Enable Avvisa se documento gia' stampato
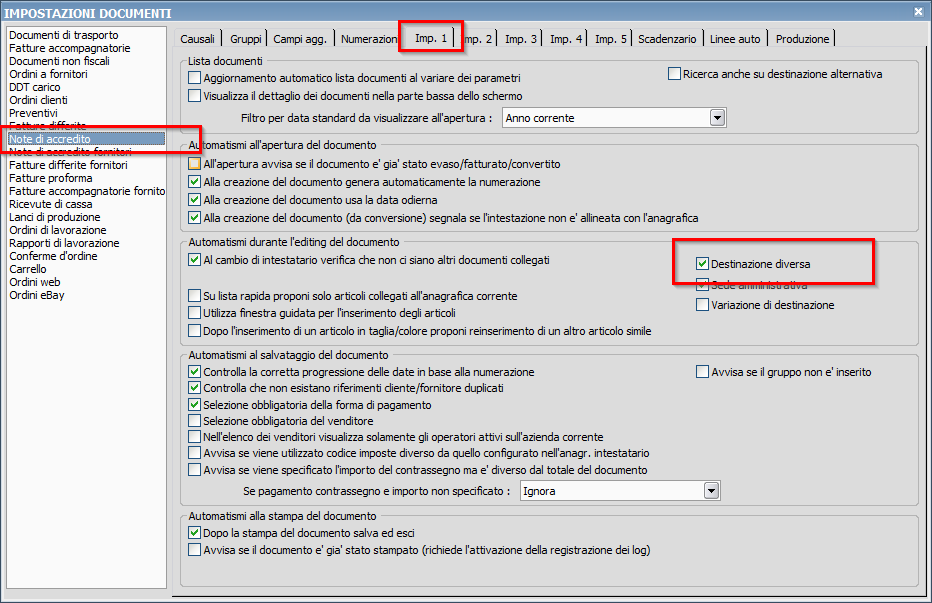The image size is (932, 603). [194, 549]
